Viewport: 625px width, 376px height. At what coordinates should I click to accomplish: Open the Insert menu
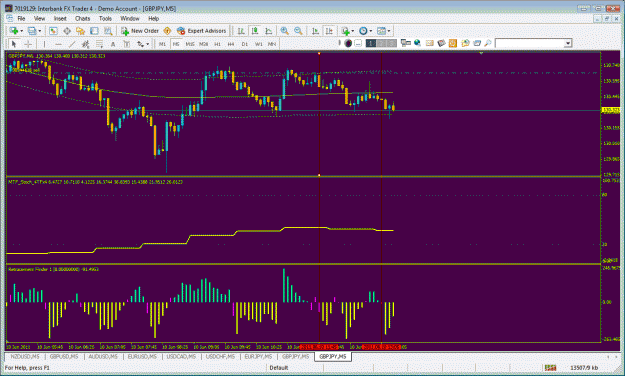[60, 18]
